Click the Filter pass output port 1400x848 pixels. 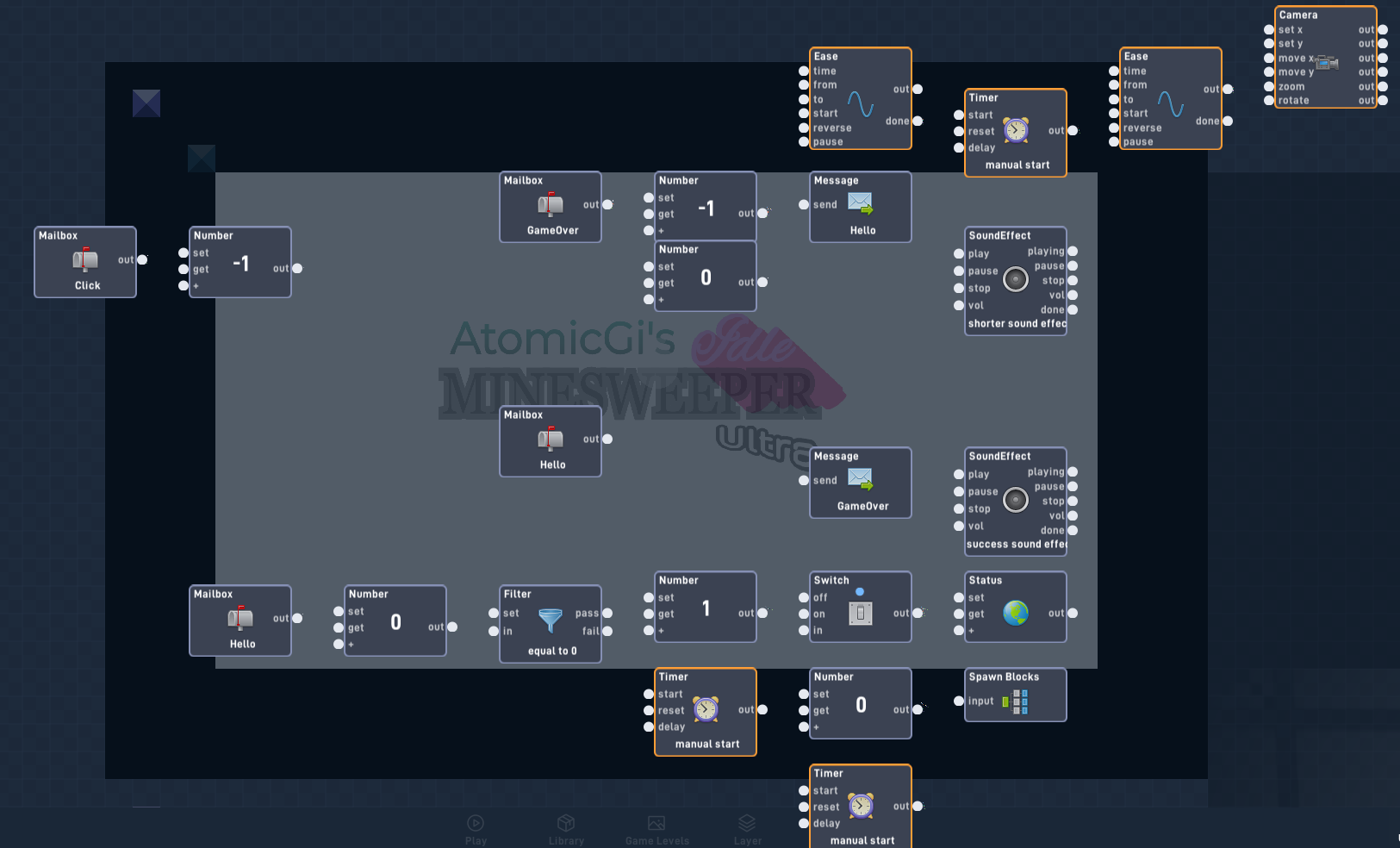pyautogui.click(x=607, y=614)
